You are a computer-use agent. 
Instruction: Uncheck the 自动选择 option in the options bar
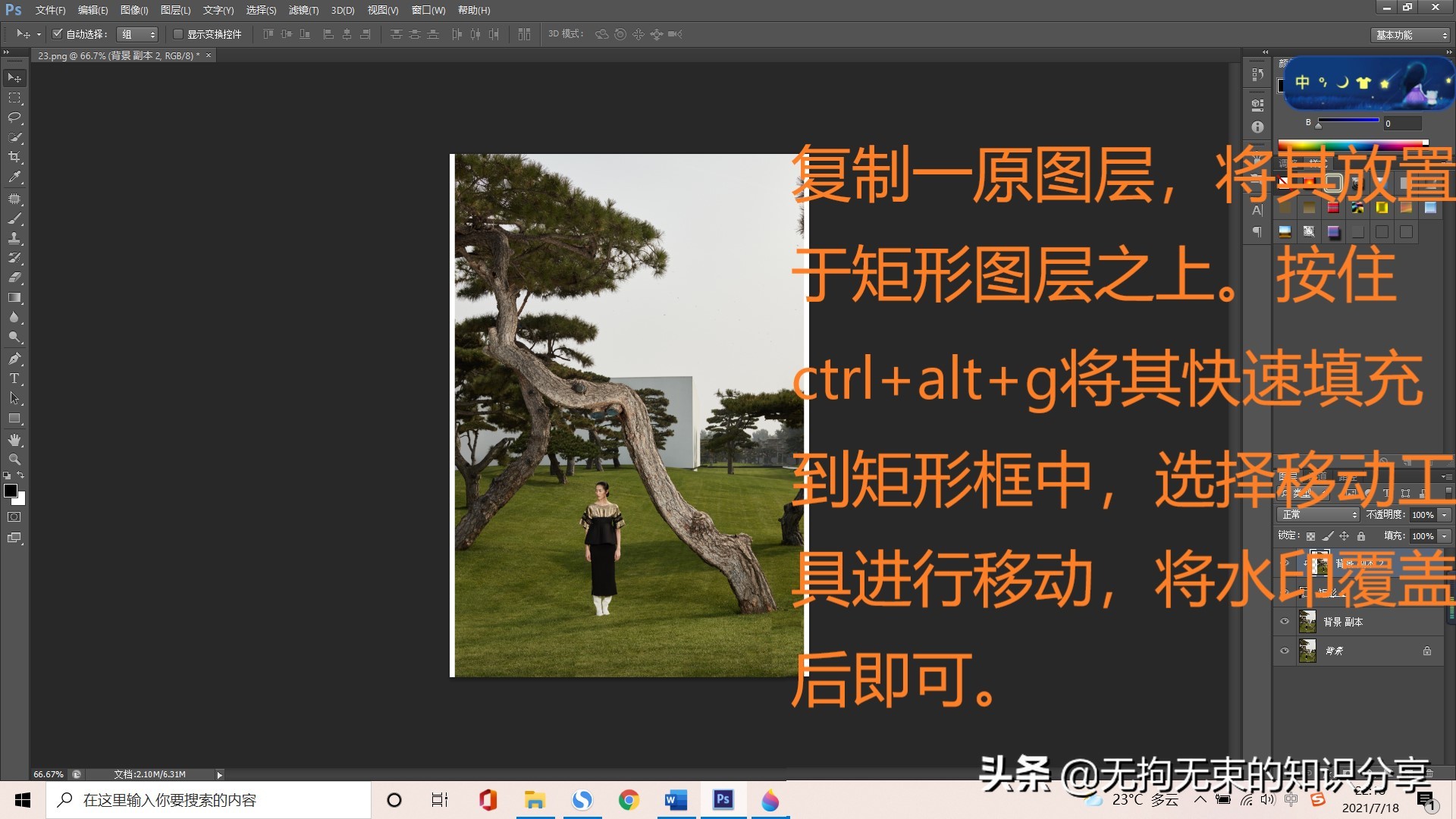point(58,33)
